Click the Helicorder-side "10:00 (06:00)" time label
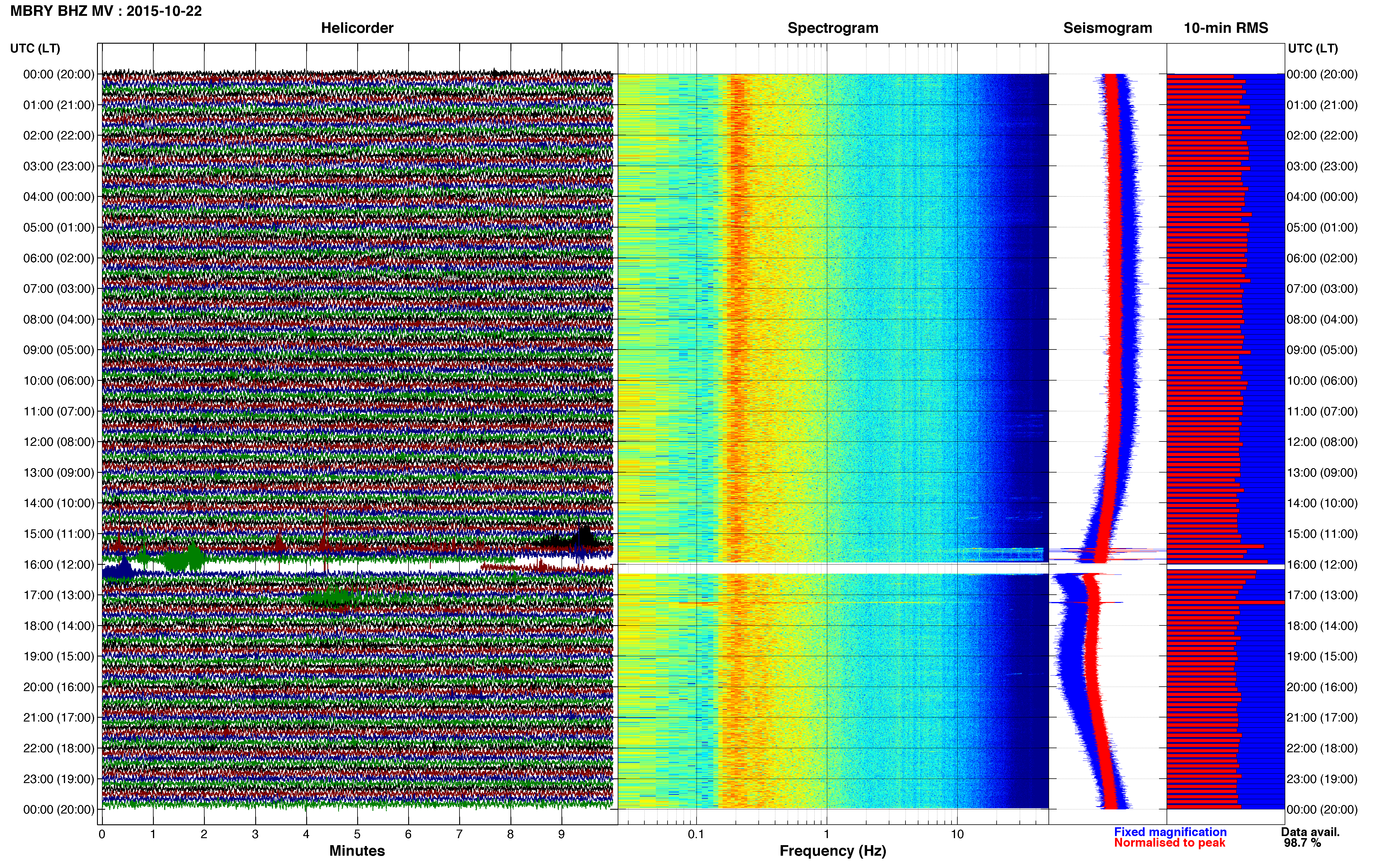Viewport: 1389px width, 868px height. (59, 381)
